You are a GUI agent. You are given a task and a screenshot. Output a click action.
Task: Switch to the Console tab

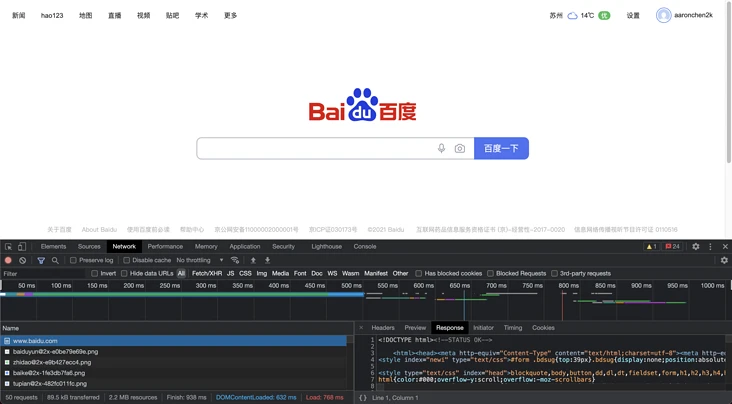365,247
